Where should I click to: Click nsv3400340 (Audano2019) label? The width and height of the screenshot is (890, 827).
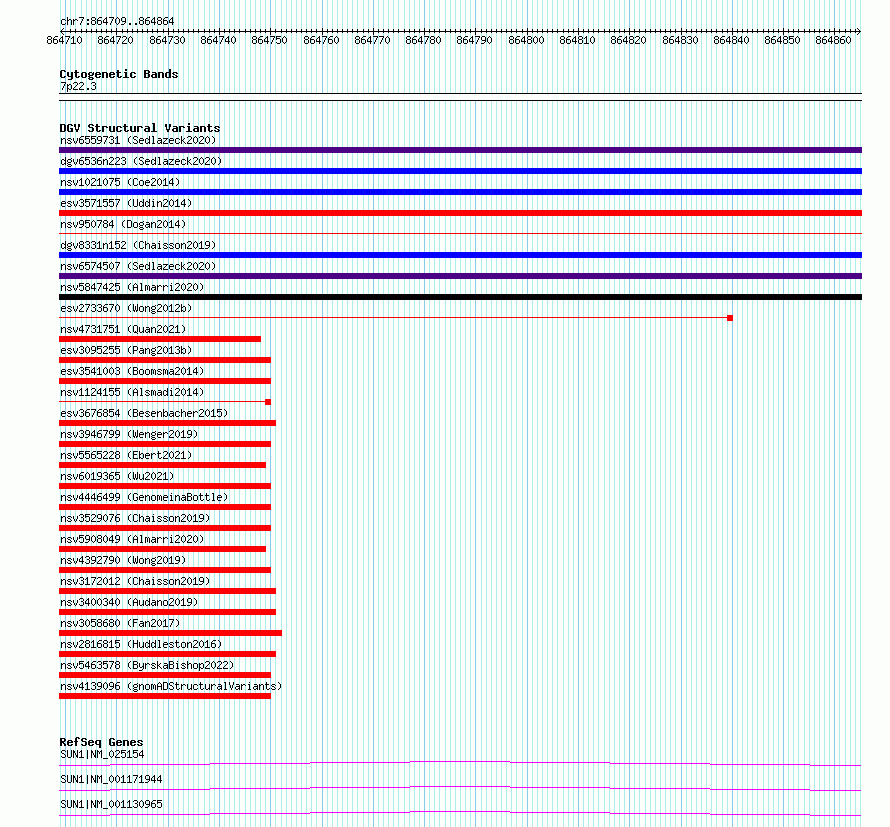pyautogui.click(x=129, y=602)
